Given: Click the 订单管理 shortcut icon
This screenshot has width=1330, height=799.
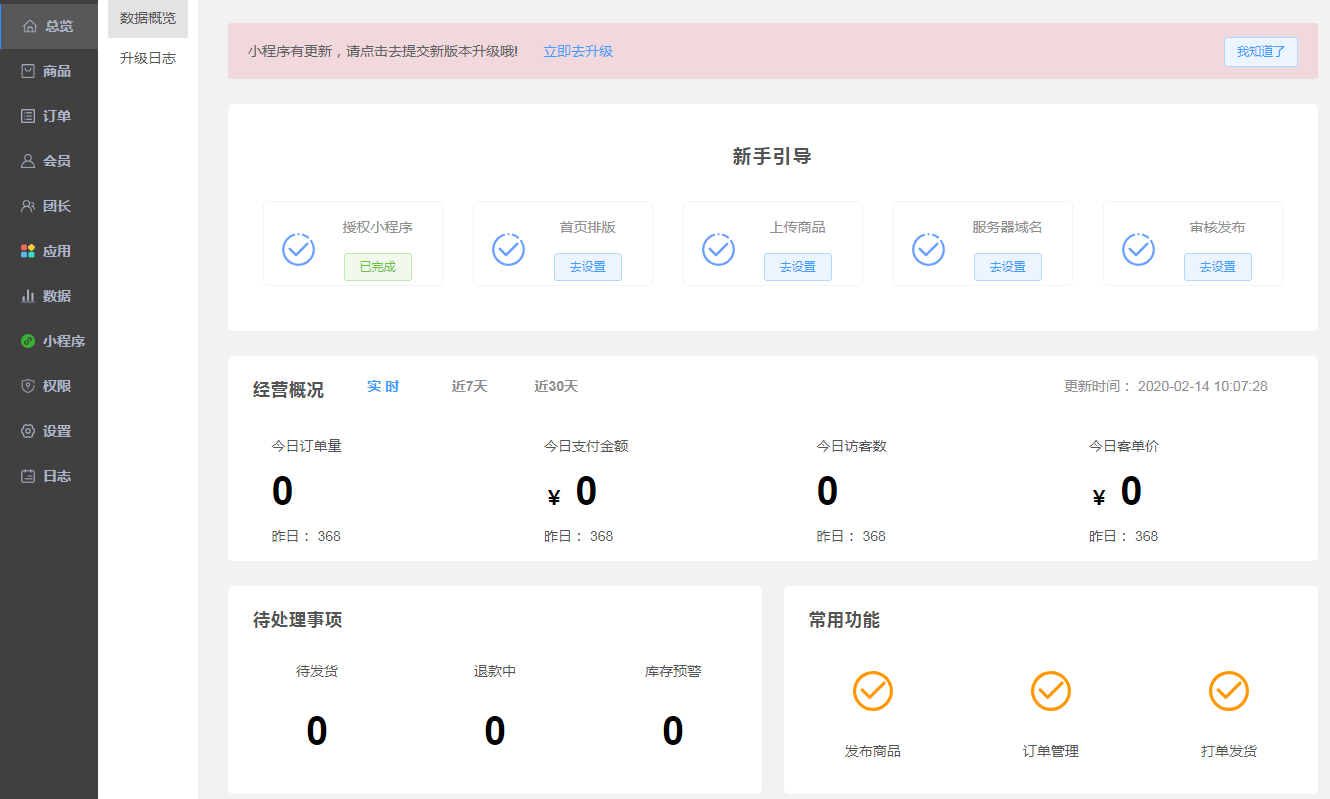Looking at the screenshot, I should tap(1050, 691).
